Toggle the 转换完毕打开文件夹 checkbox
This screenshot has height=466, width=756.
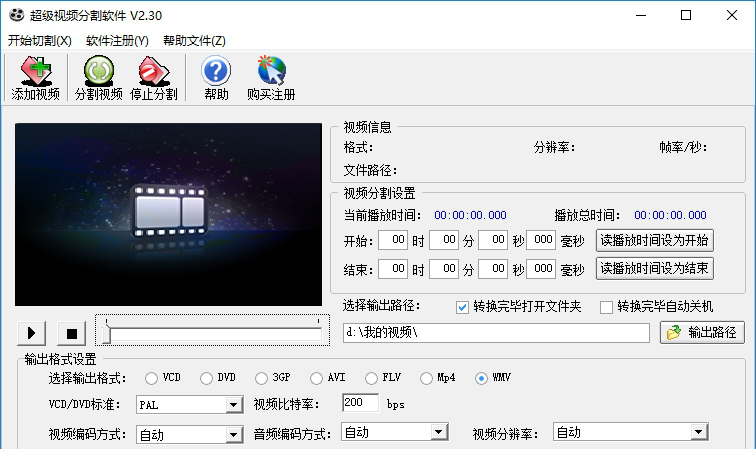[x=463, y=307]
